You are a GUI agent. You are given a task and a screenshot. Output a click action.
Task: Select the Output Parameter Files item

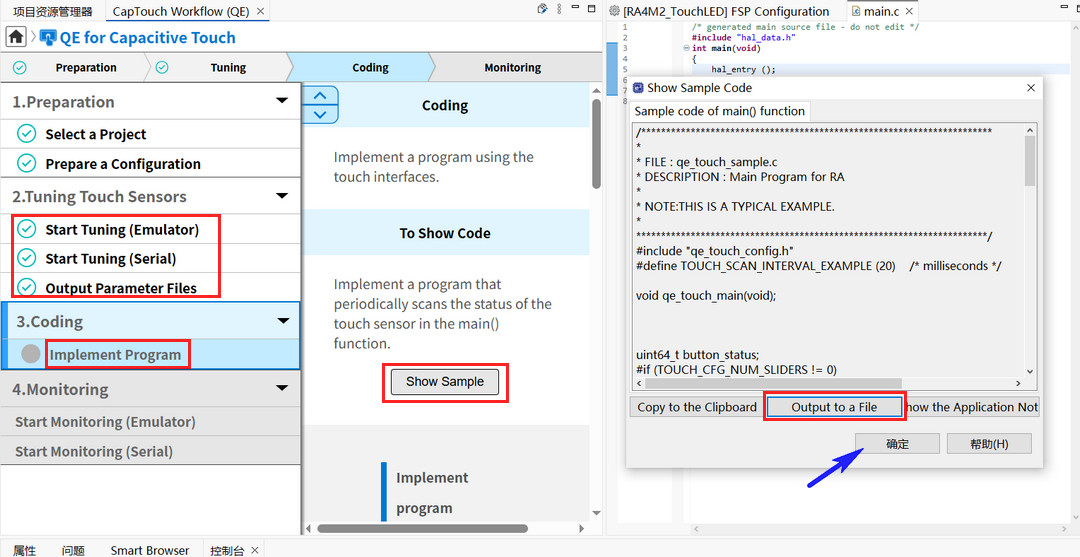coord(151,288)
